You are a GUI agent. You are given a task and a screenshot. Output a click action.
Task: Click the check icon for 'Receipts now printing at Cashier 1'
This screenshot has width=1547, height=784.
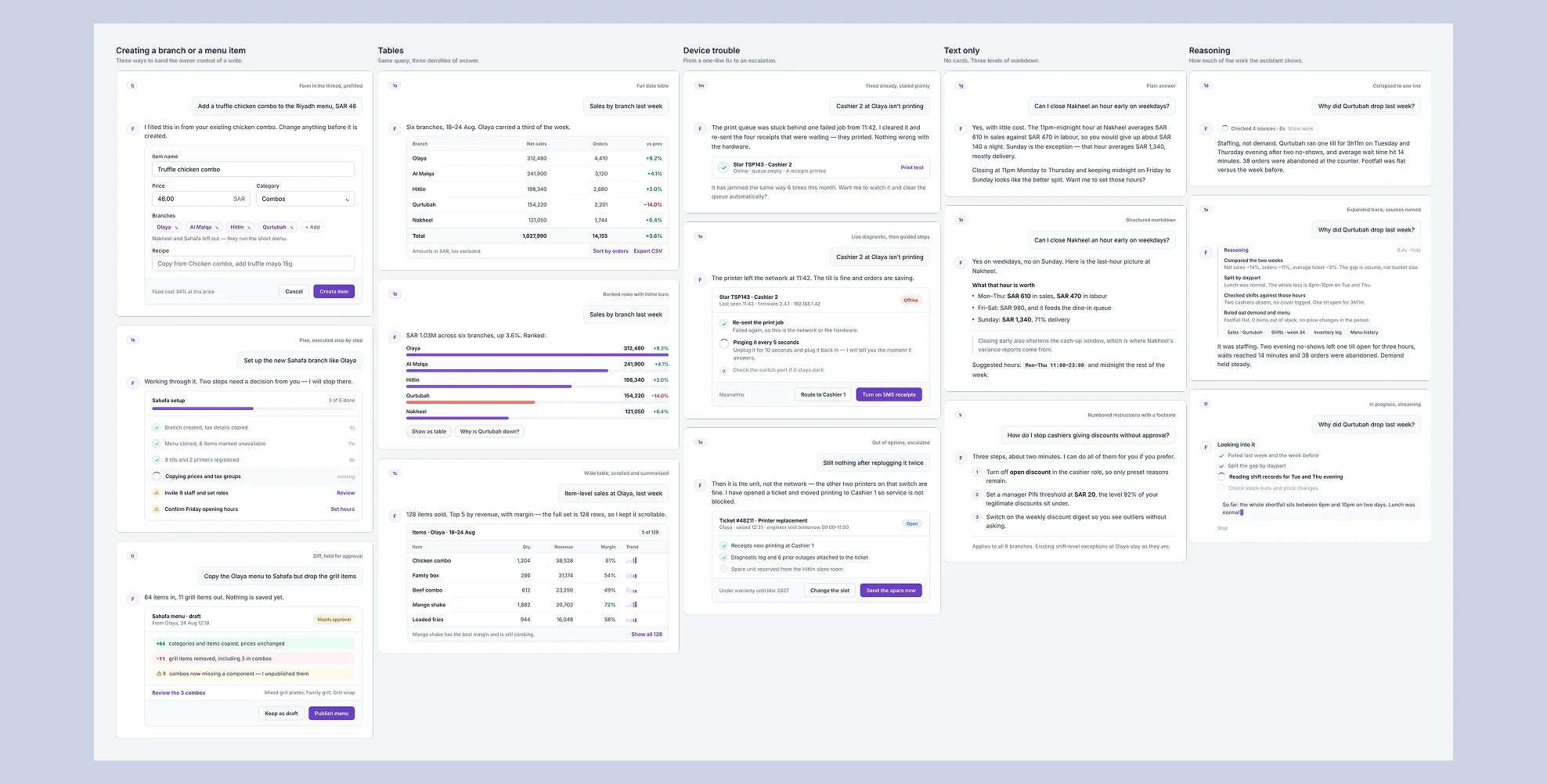(x=723, y=545)
